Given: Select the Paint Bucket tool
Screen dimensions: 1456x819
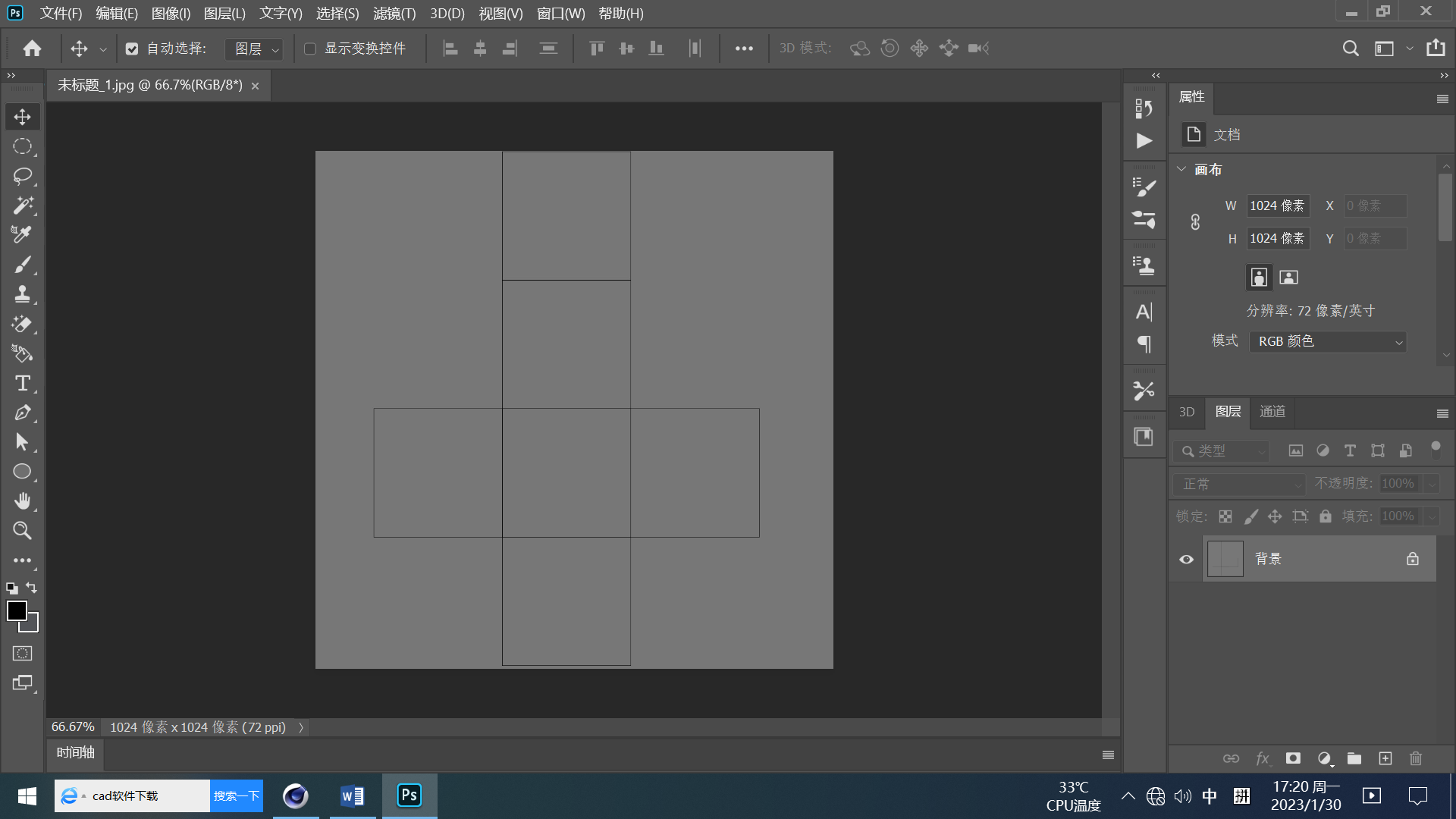Looking at the screenshot, I should (22, 353).
